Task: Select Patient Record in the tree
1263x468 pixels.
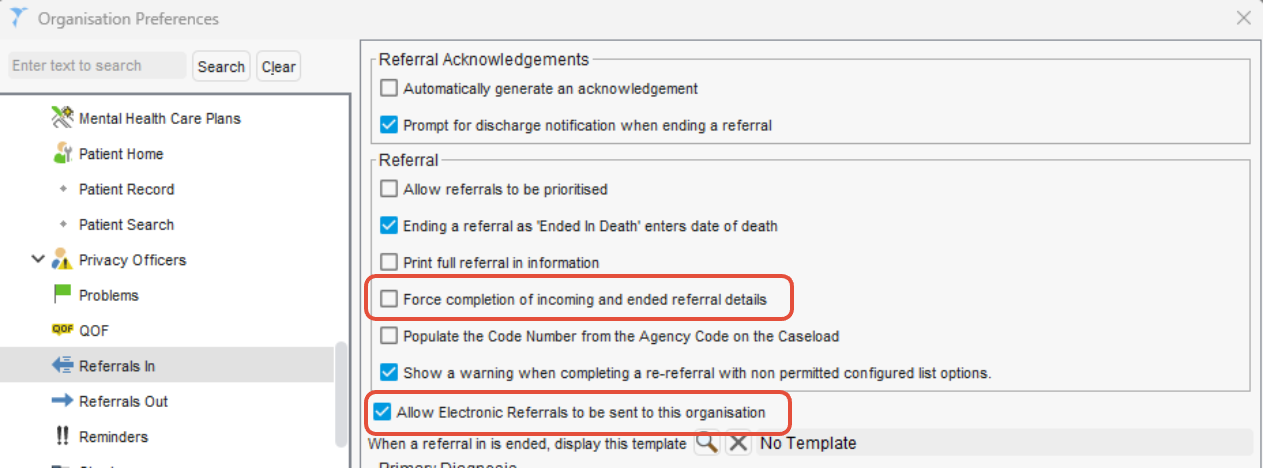Action: 126,189
